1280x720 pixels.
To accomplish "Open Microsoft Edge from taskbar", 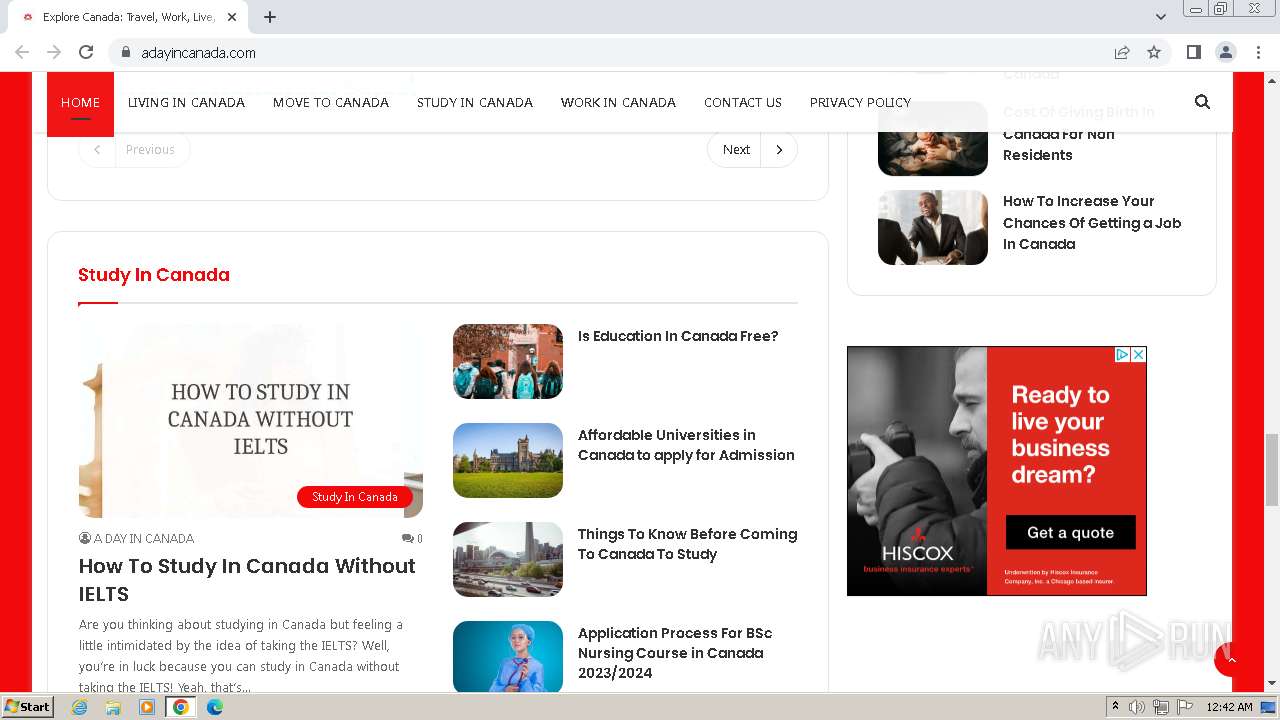I will (215, 707).
